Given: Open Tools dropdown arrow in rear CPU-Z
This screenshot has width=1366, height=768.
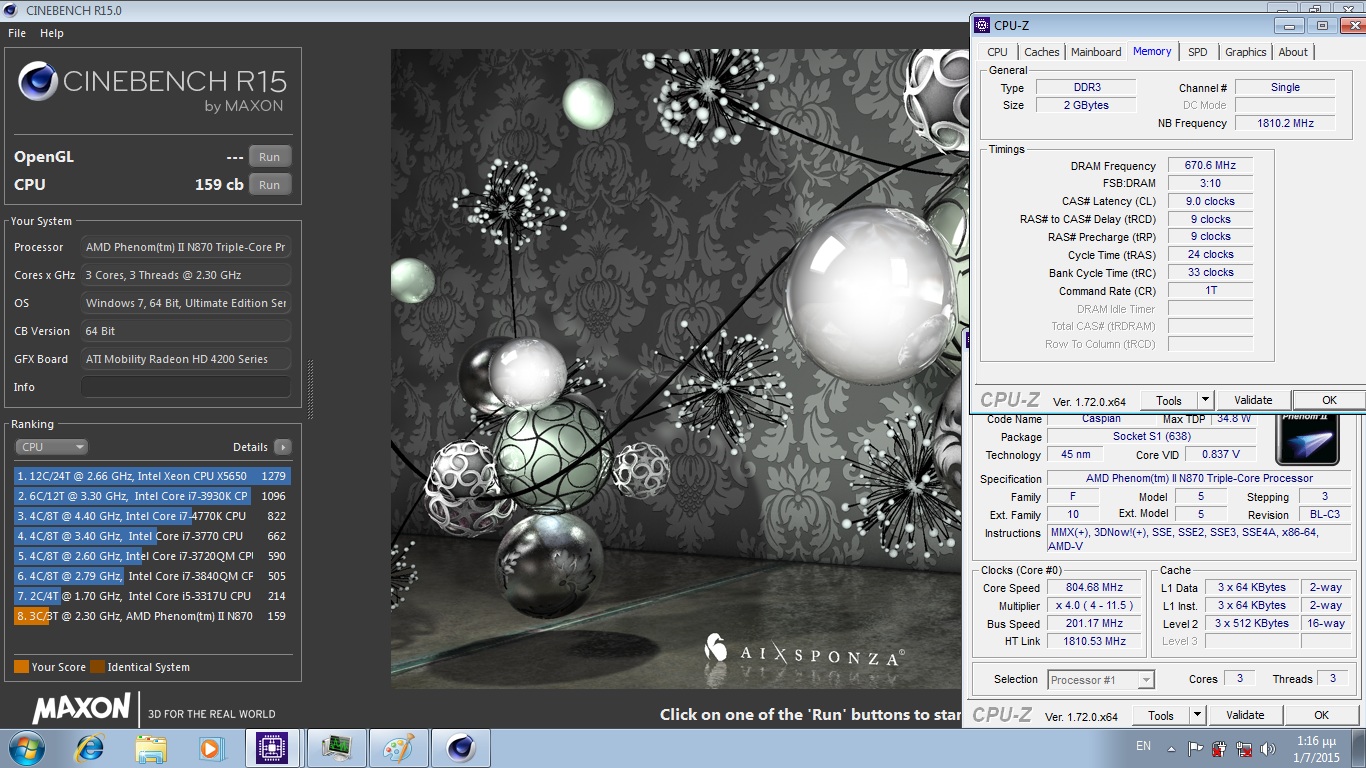Looking at the screenshot, I should 1197,715.
